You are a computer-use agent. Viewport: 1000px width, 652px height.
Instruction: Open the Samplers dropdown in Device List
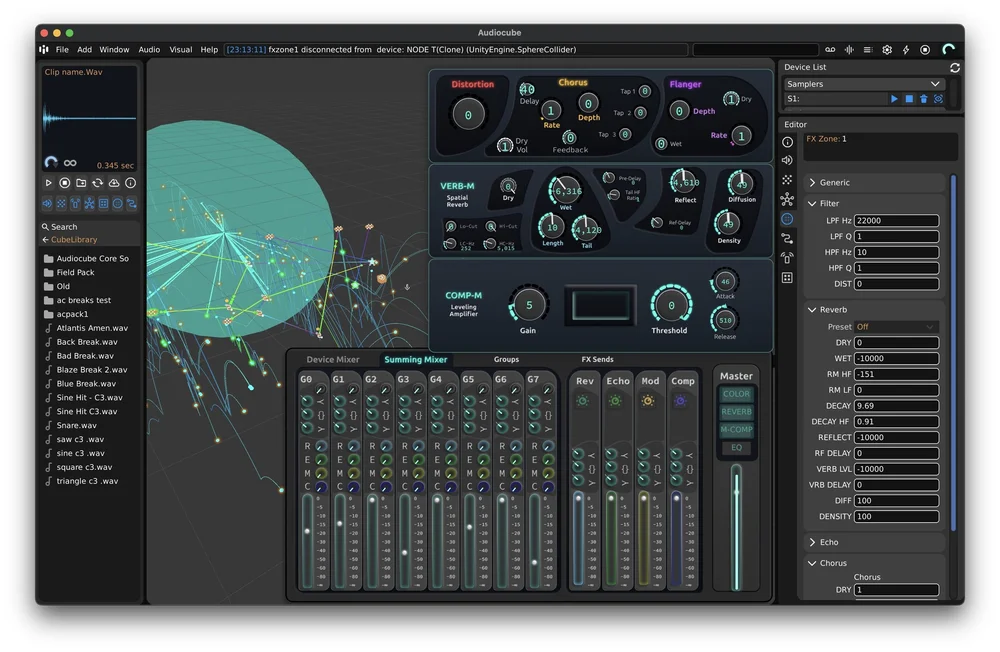pyautogui.click(x=863, y=84)
